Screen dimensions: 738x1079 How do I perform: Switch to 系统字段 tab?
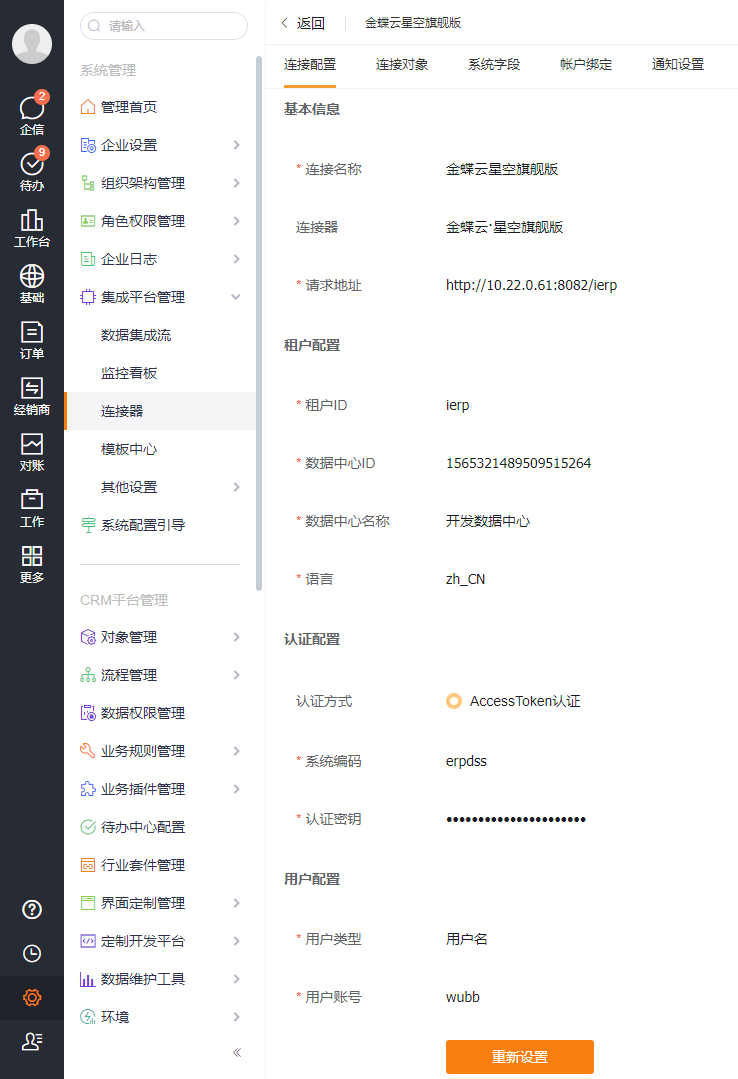click(494, 65)
